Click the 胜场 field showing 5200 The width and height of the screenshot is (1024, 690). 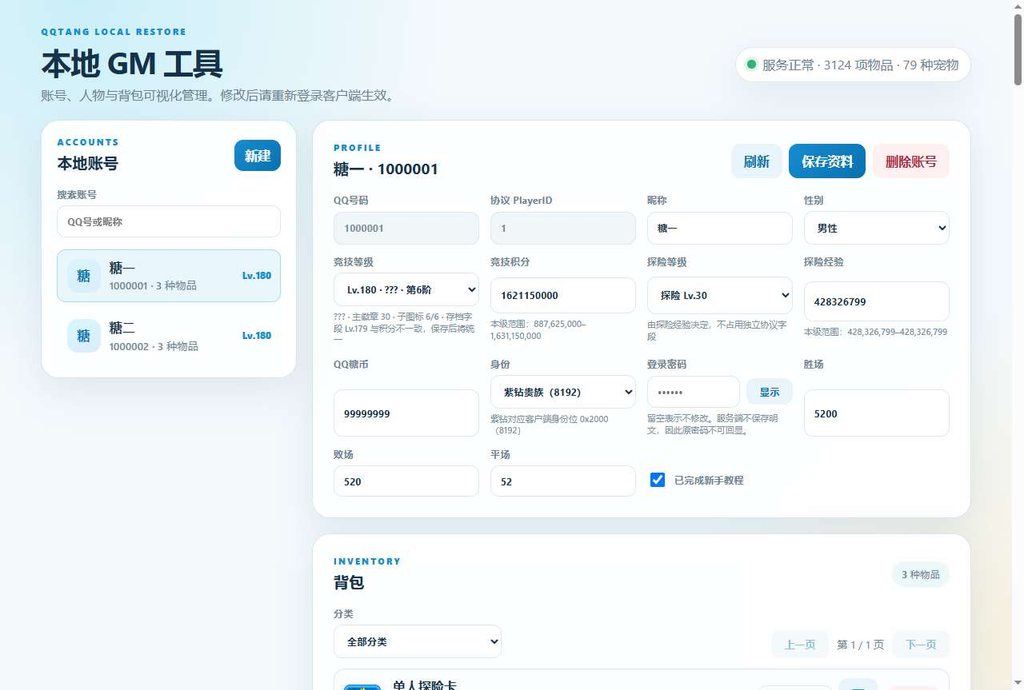coord(876,413)
